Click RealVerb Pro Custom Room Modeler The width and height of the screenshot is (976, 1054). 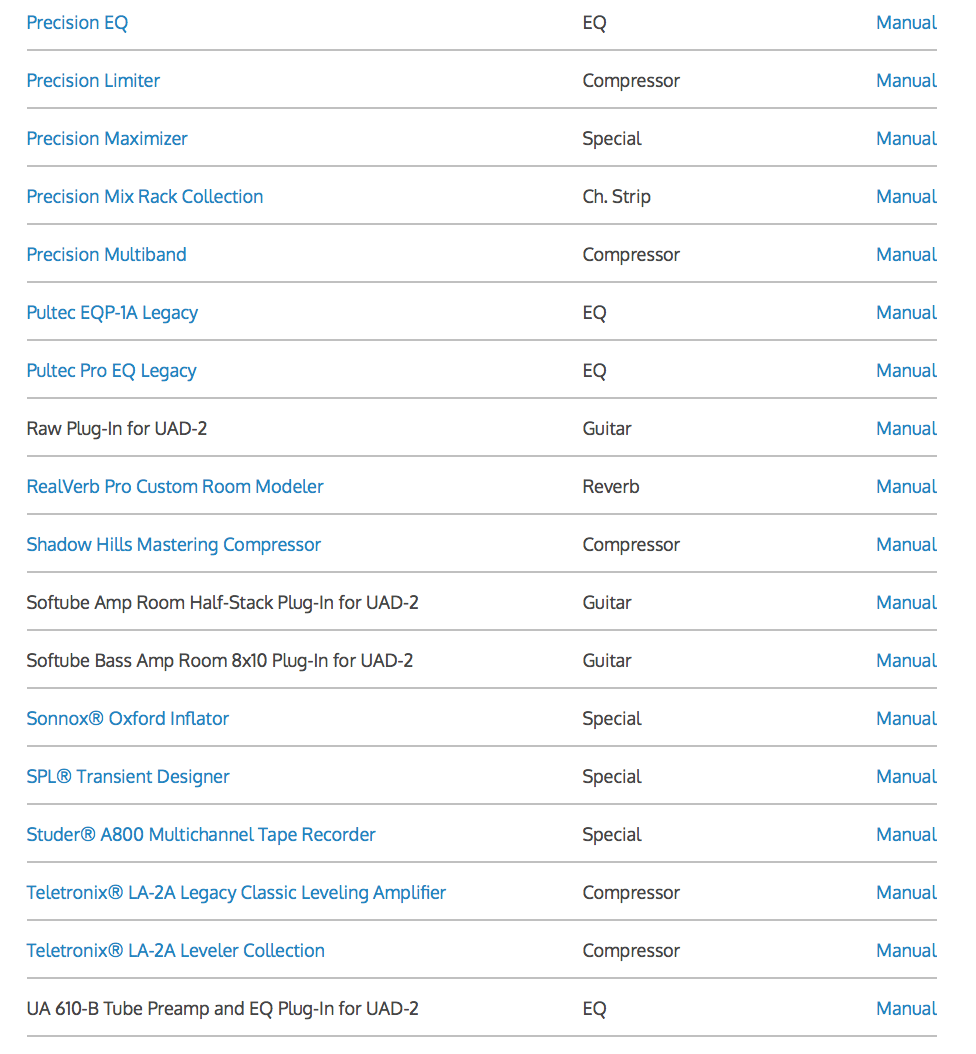click(175, 487)
